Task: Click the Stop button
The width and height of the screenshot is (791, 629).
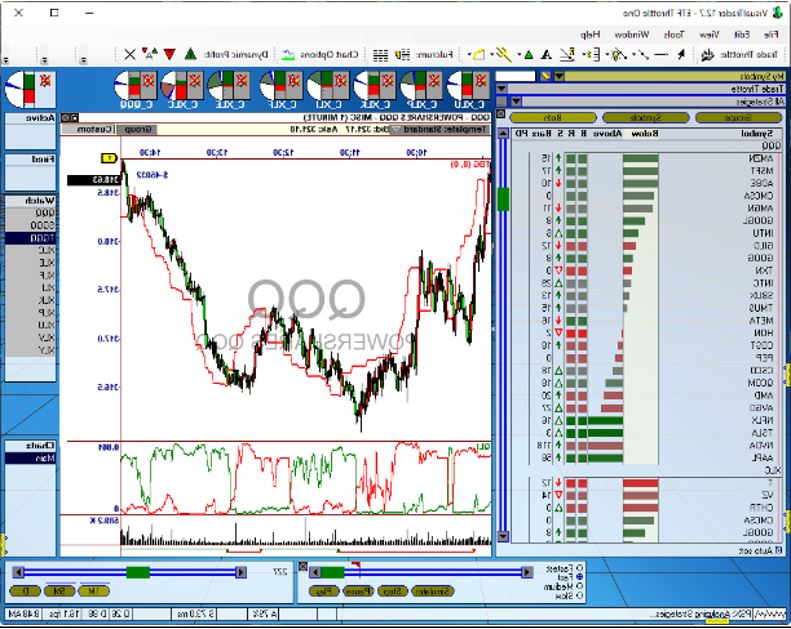Action: 392,591
